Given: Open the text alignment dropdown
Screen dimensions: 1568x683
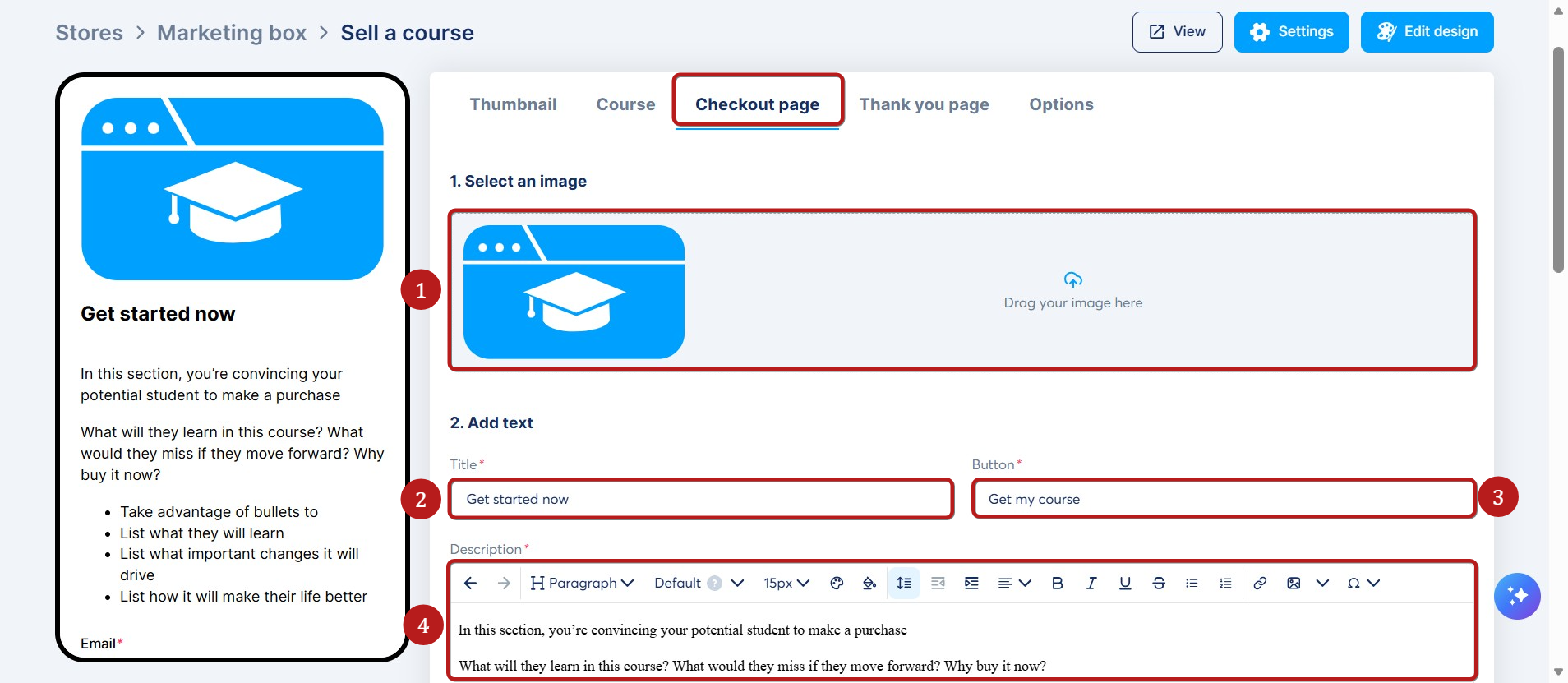Looking at the screenshot, I should tap(1014, 583).
